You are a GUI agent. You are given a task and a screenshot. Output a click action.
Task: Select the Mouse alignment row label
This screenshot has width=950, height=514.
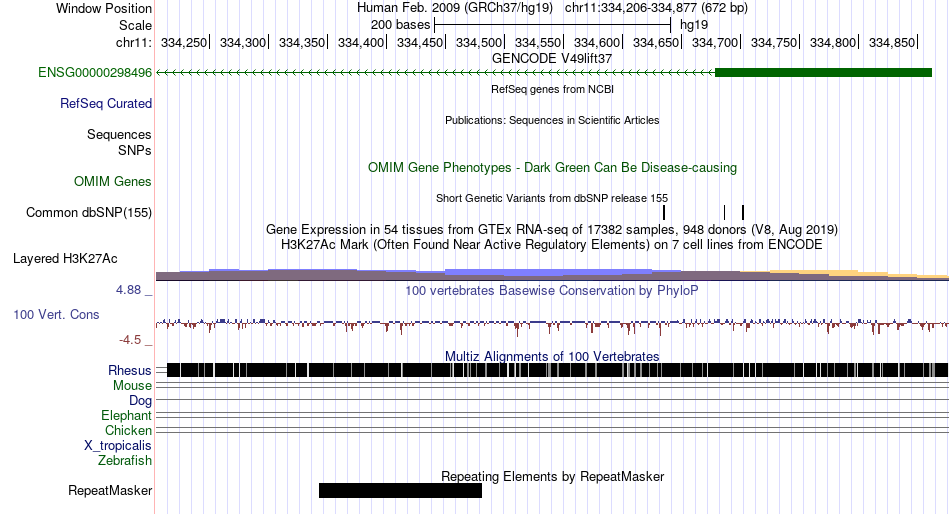(x=132, y=386)
